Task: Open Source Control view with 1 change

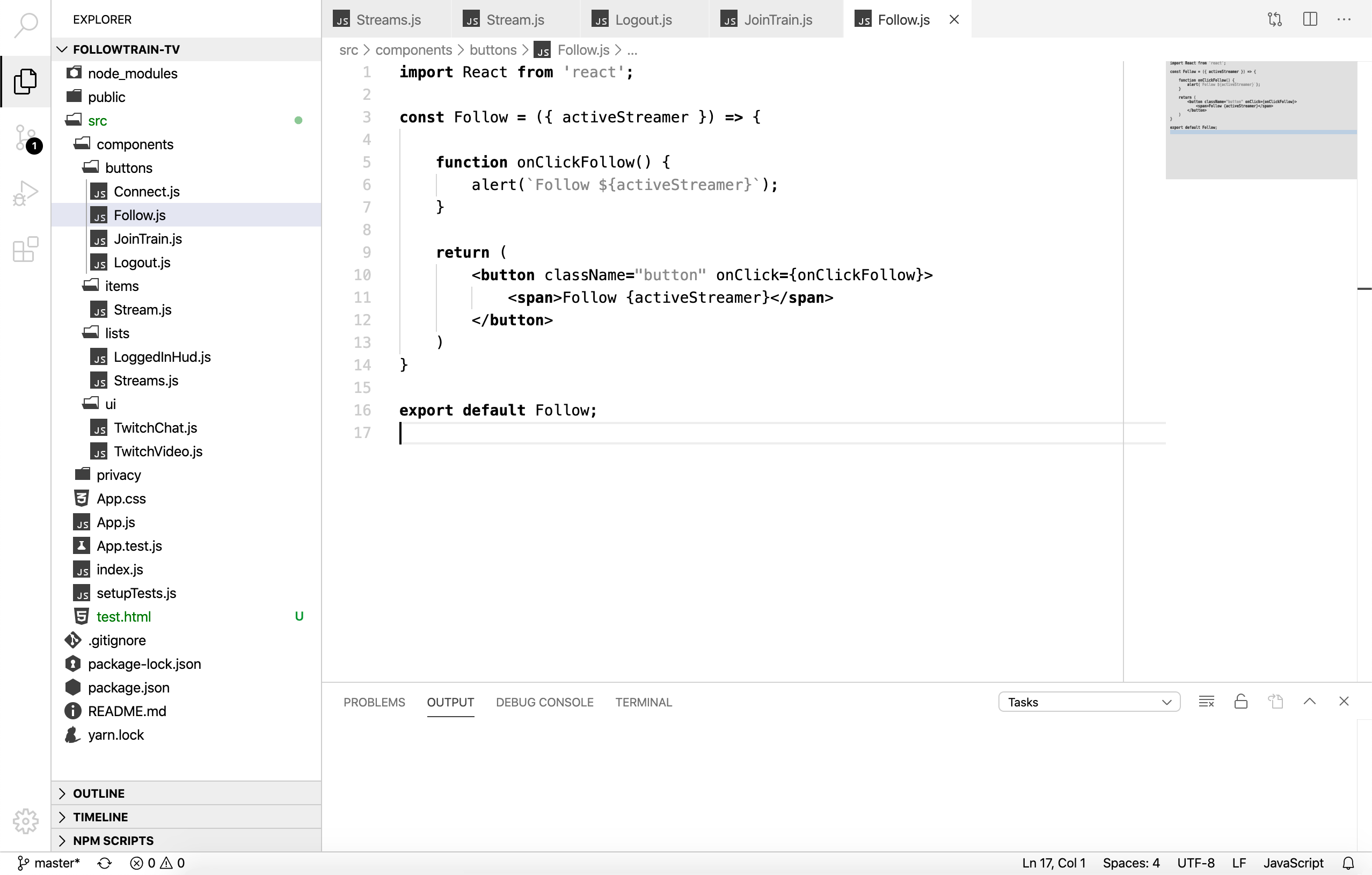Action: tap(26, 138)
